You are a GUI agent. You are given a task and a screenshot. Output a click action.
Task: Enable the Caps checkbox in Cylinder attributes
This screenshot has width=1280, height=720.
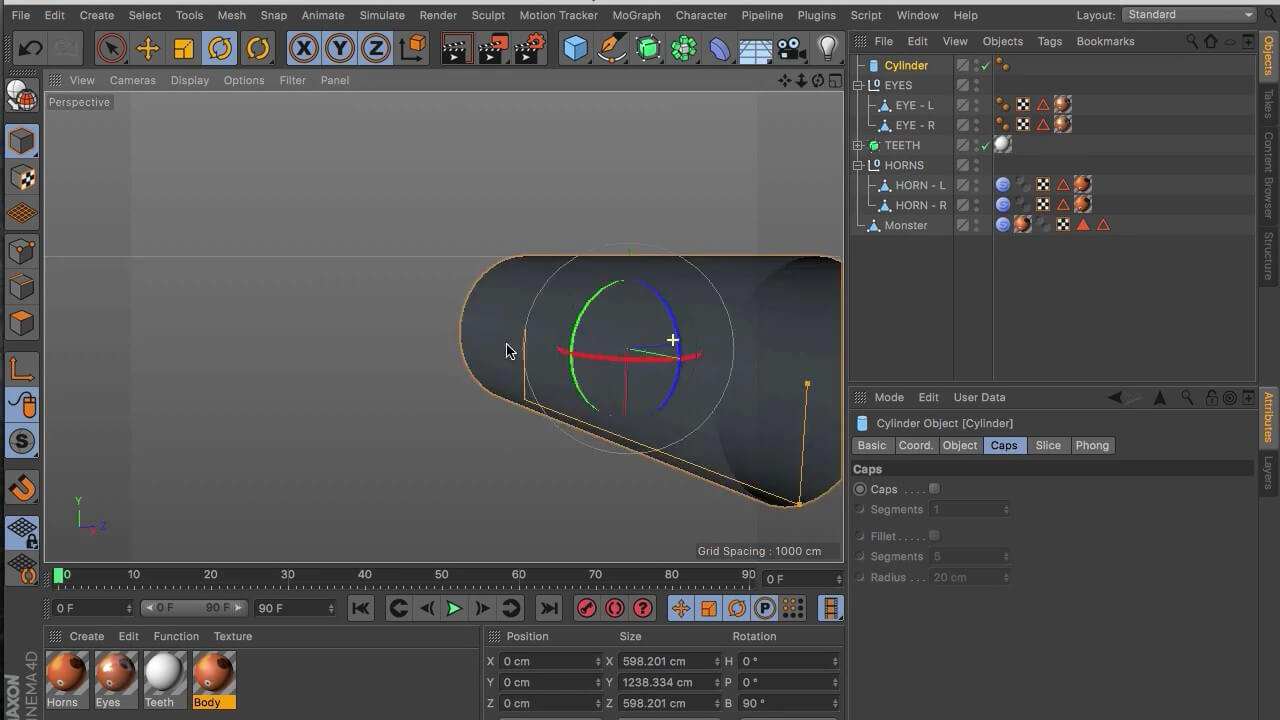coord(934,489)
